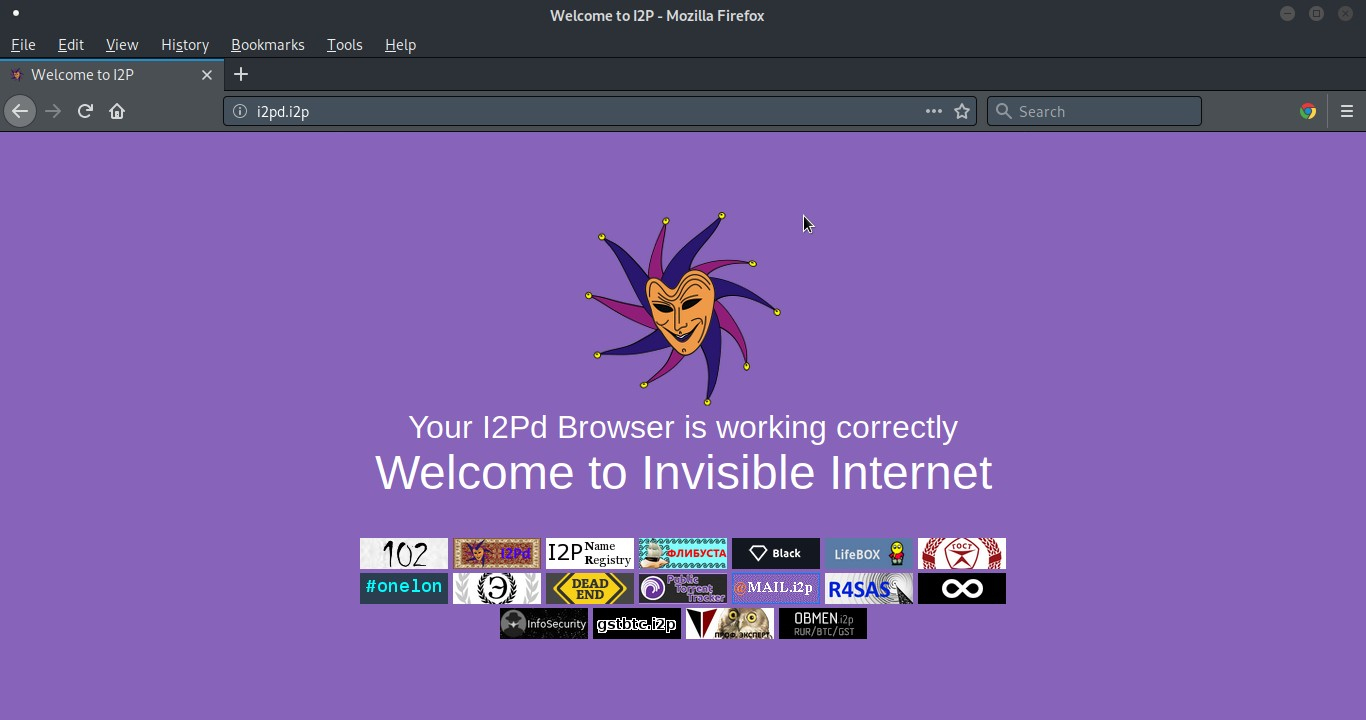The height and width of the screenshot is (720, 1366).
Task: Open the ФЛИБУСТА library banner
Action: coord(683,554)
